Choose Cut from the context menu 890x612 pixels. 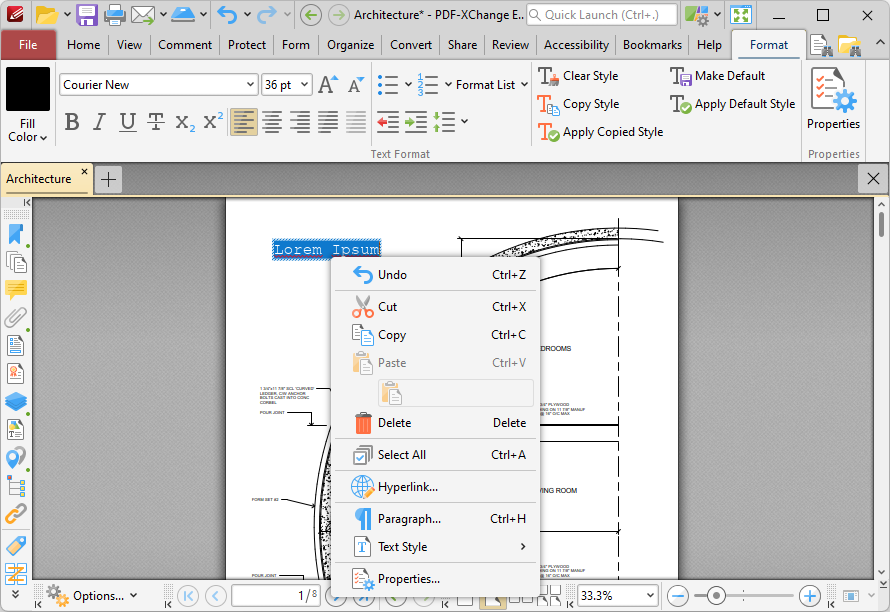(435, 307)
